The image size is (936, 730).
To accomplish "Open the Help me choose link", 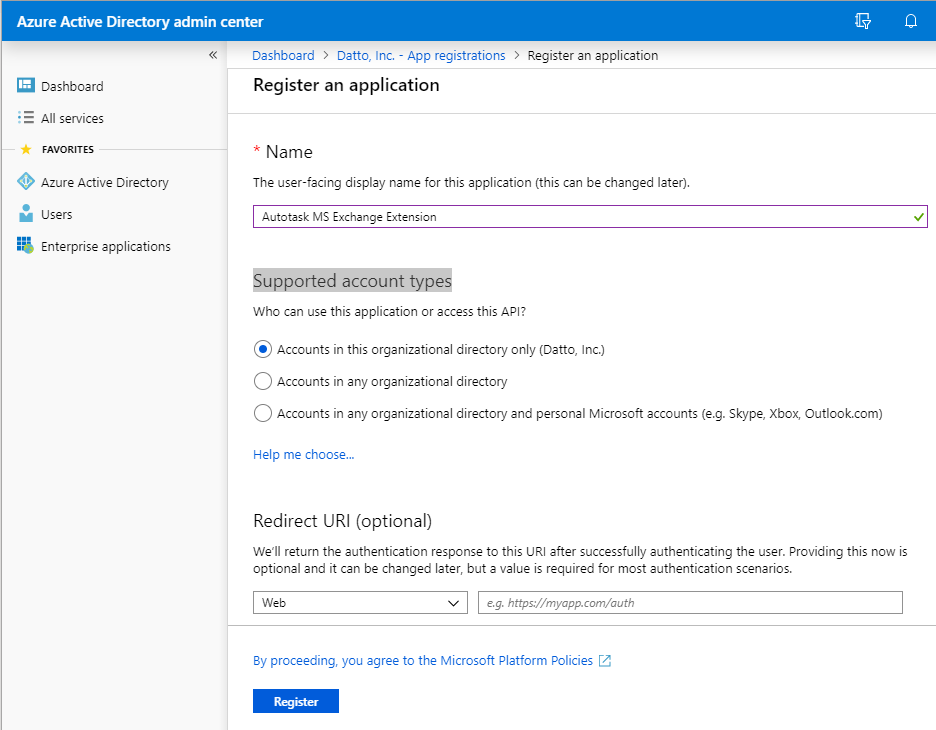I will click(x=303, y=455).
